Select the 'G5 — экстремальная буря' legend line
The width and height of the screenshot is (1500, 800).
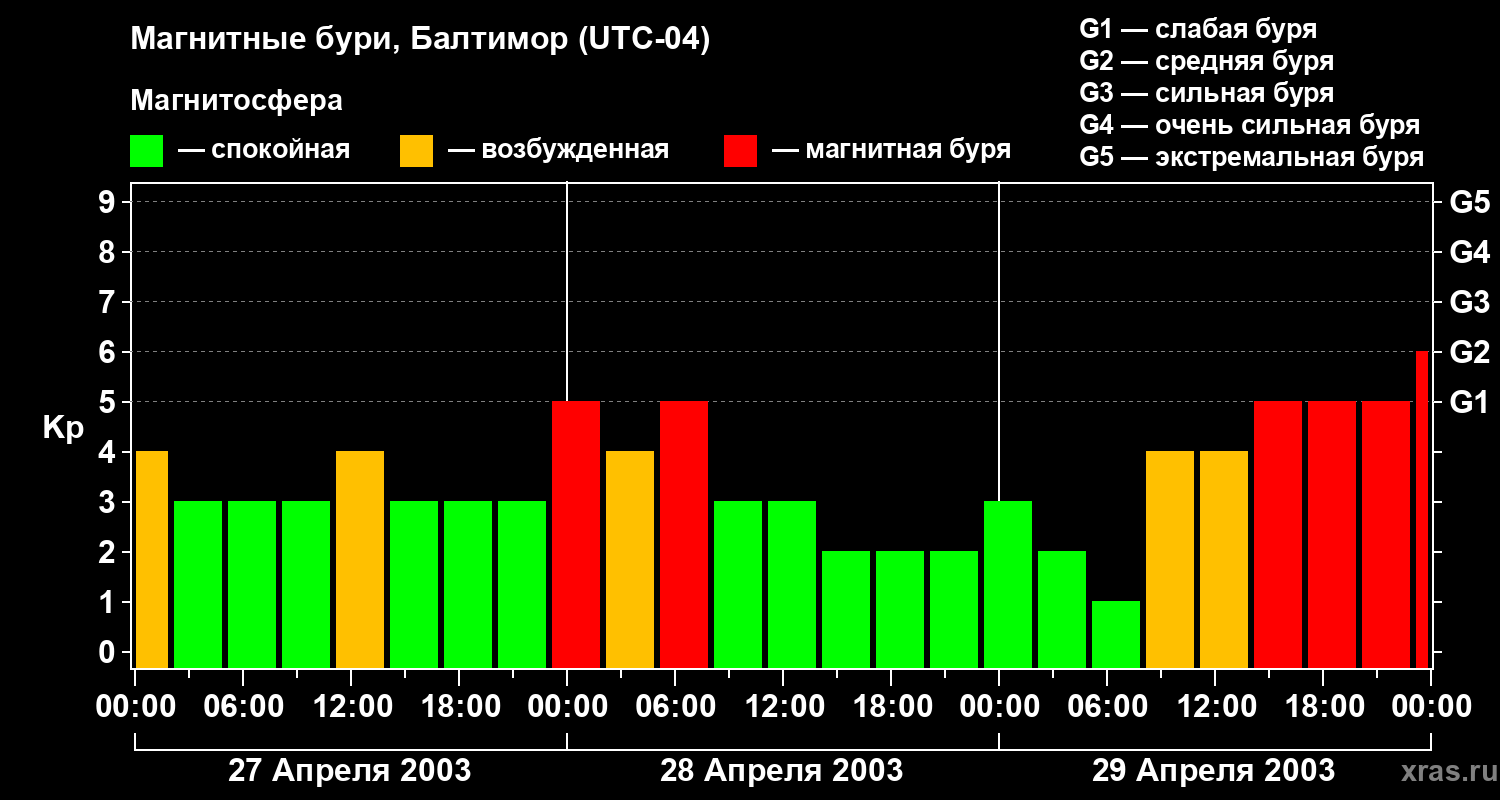[1252, 158]
